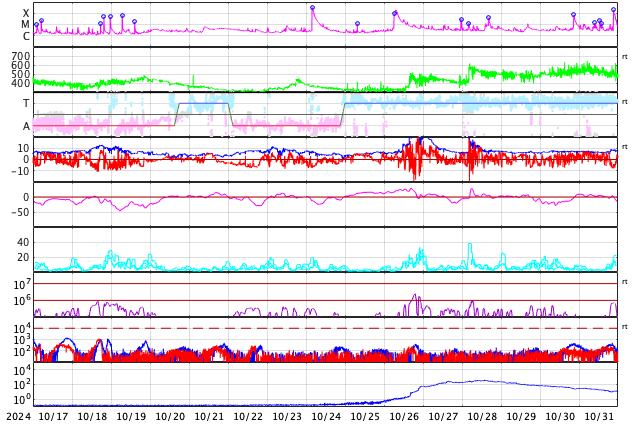Click the 10/25 date label
Image resolution: width=634 pixels, height=424 pixels.
(x=365, y=416)
